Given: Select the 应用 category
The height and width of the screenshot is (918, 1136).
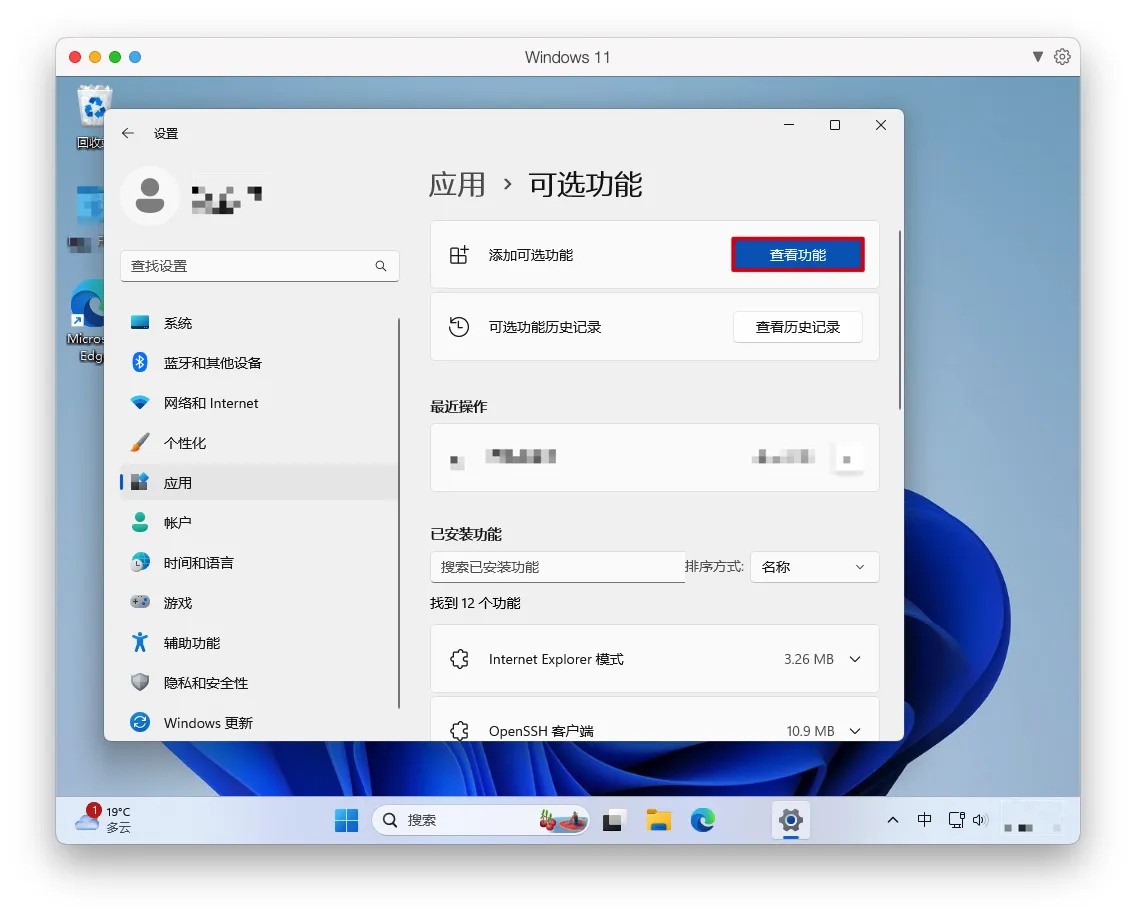Looking at the screenshot, I should point(259,483).
